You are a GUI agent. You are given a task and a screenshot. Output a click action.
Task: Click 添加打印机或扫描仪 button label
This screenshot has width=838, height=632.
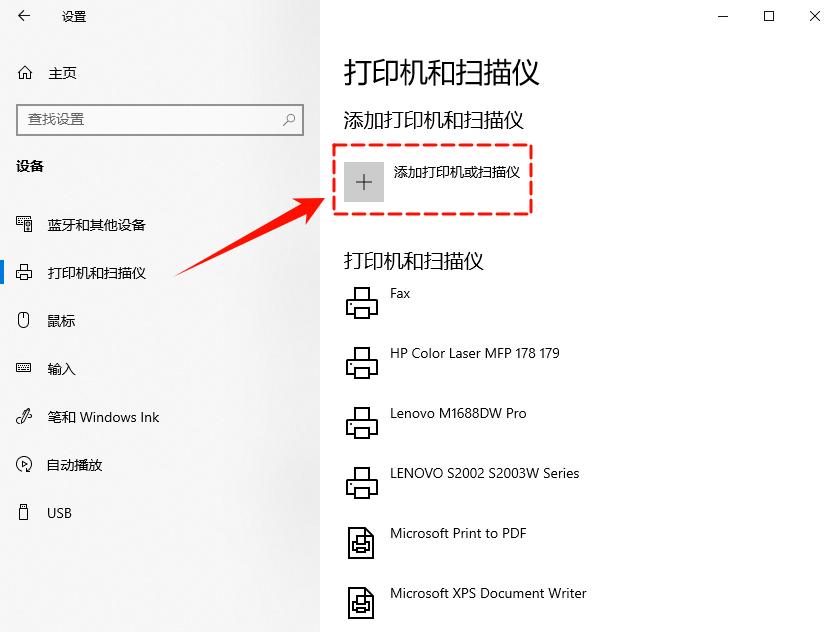pos(457,172)
